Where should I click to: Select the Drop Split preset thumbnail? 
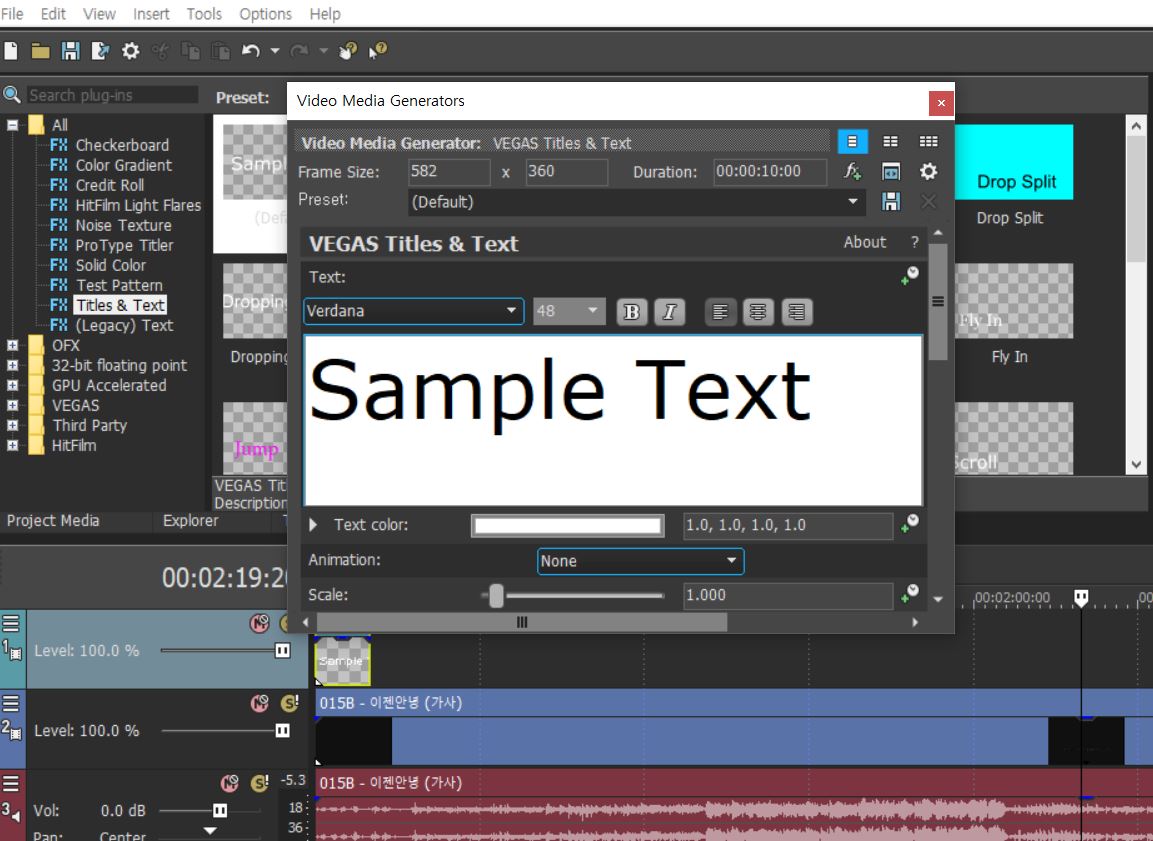(x=1014, y=162)
